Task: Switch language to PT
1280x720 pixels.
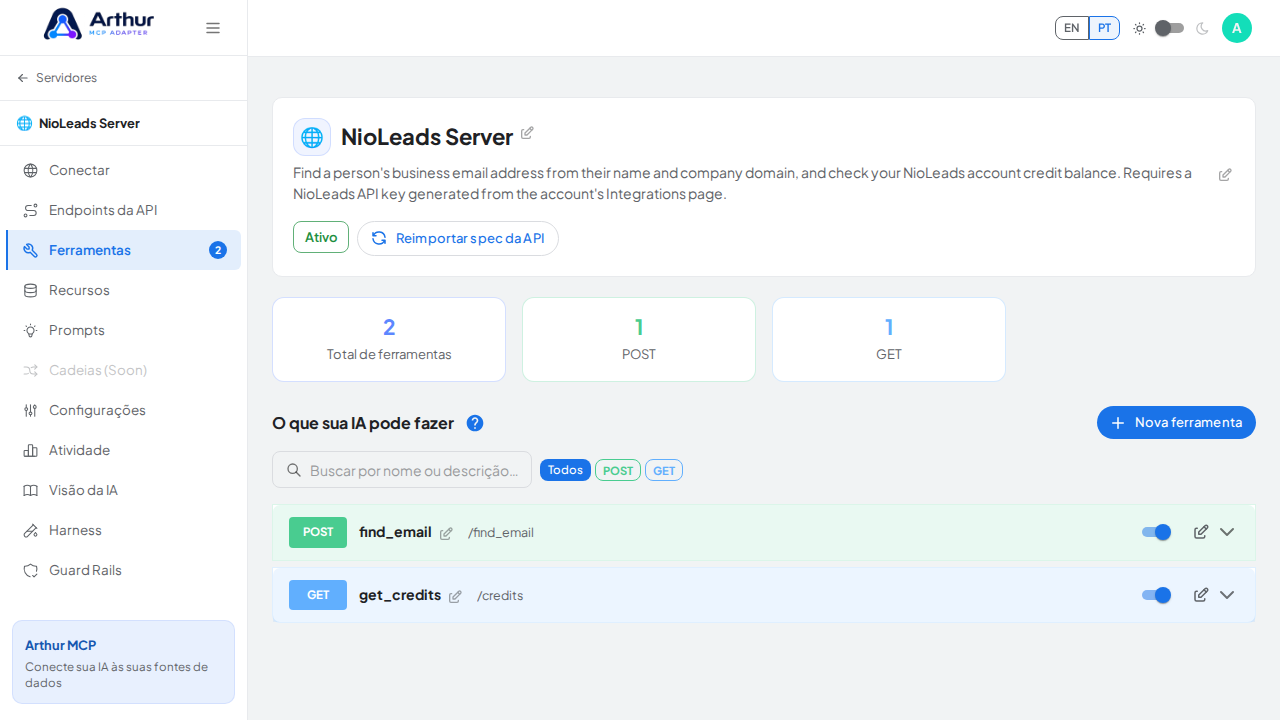Action: click(x=1104, y=28)
